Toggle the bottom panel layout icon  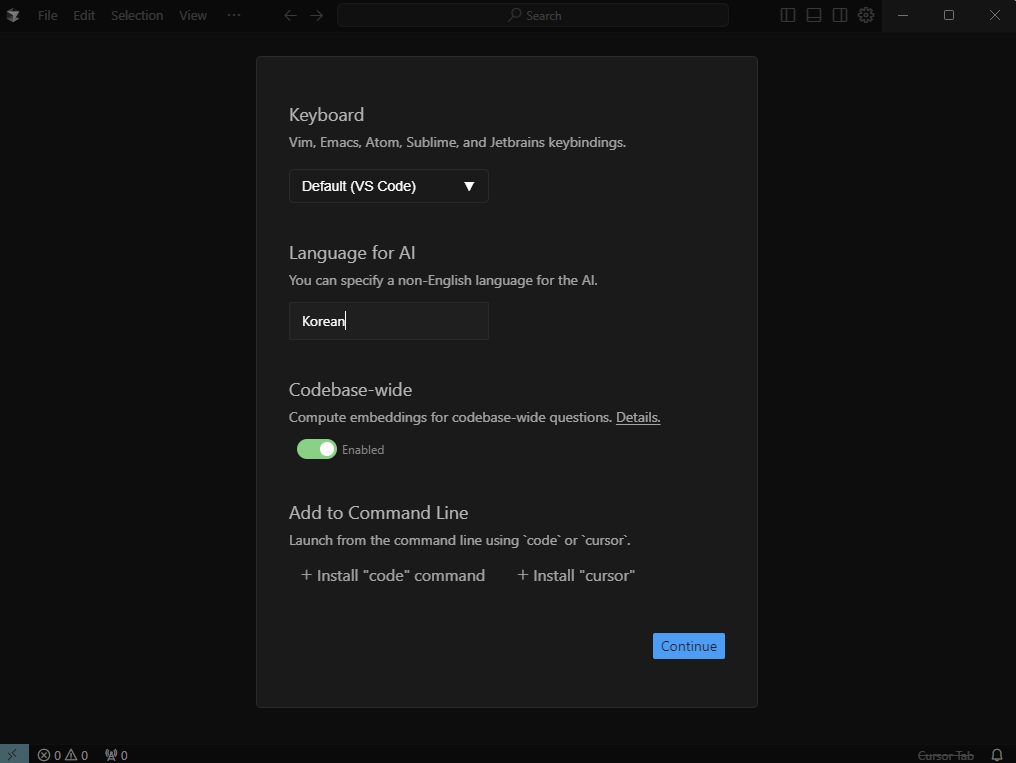pos(814,16)
